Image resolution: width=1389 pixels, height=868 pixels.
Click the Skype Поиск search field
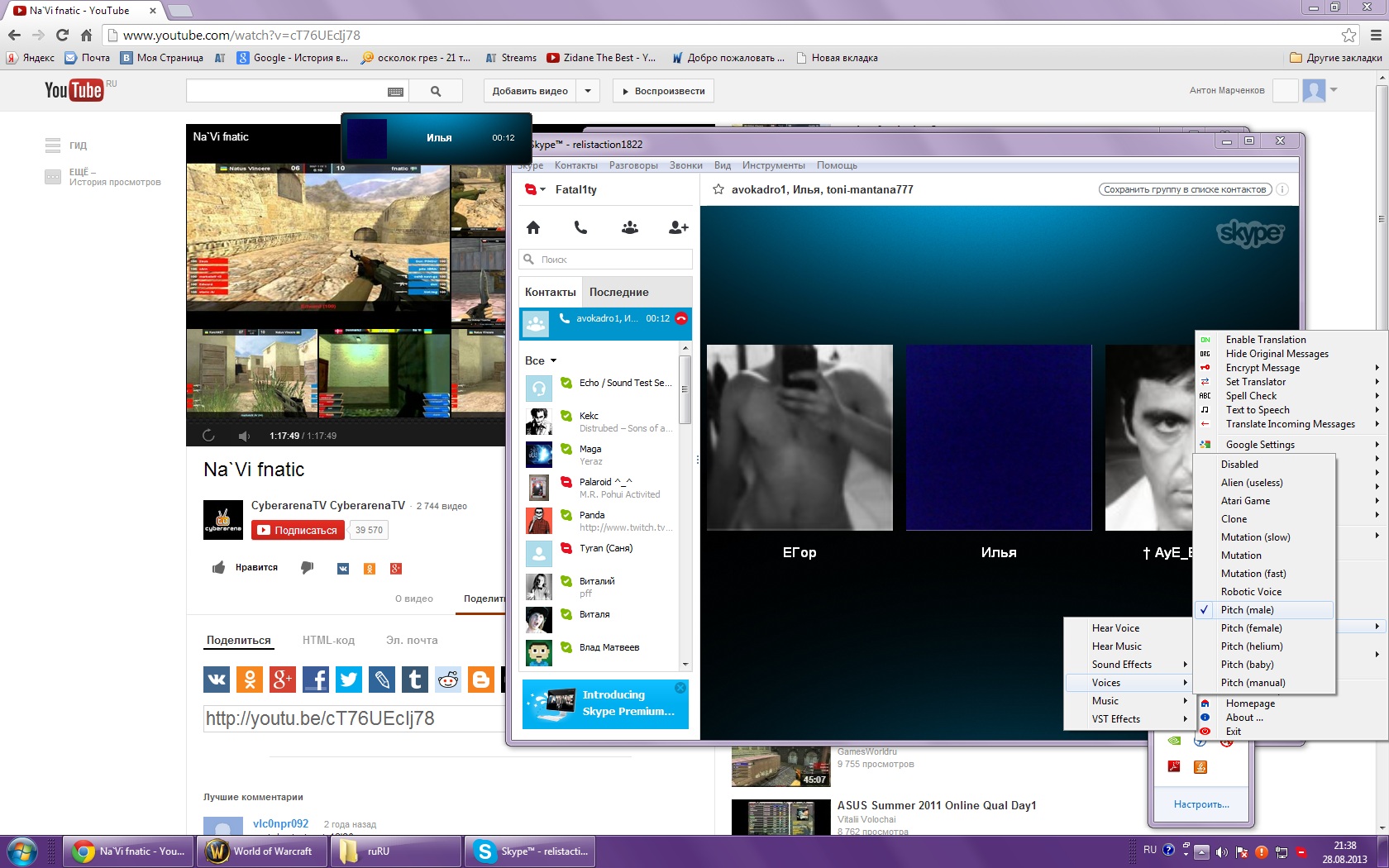(x=606, y=260)
